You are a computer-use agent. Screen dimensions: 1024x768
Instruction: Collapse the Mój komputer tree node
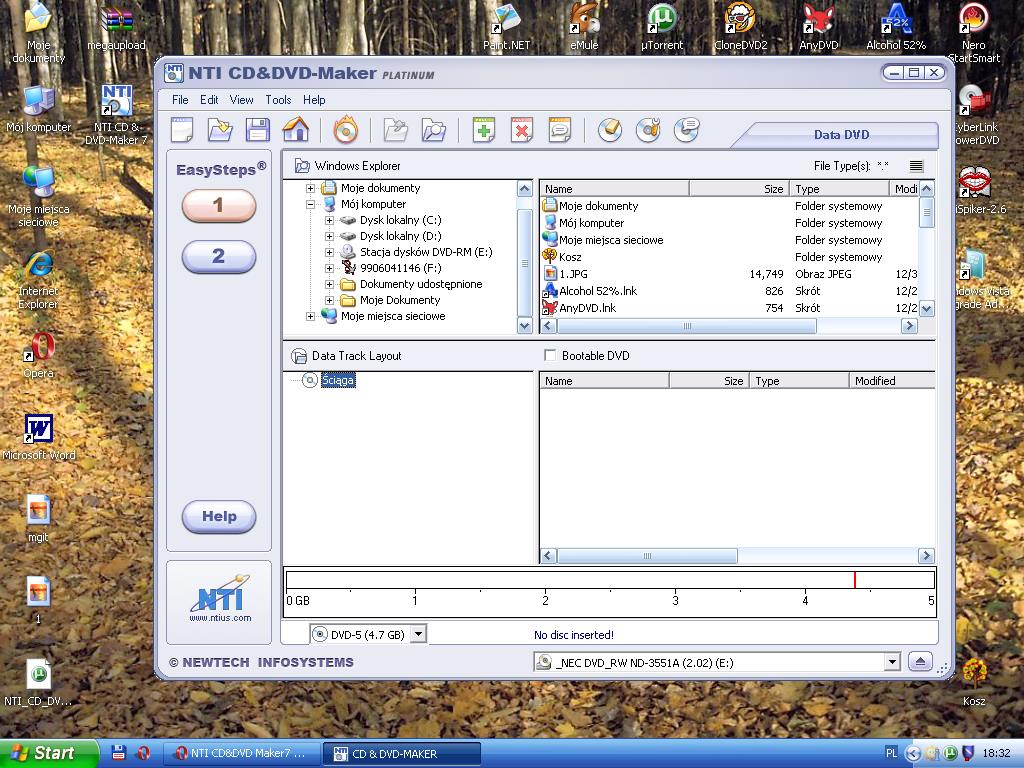coord(310,204)
